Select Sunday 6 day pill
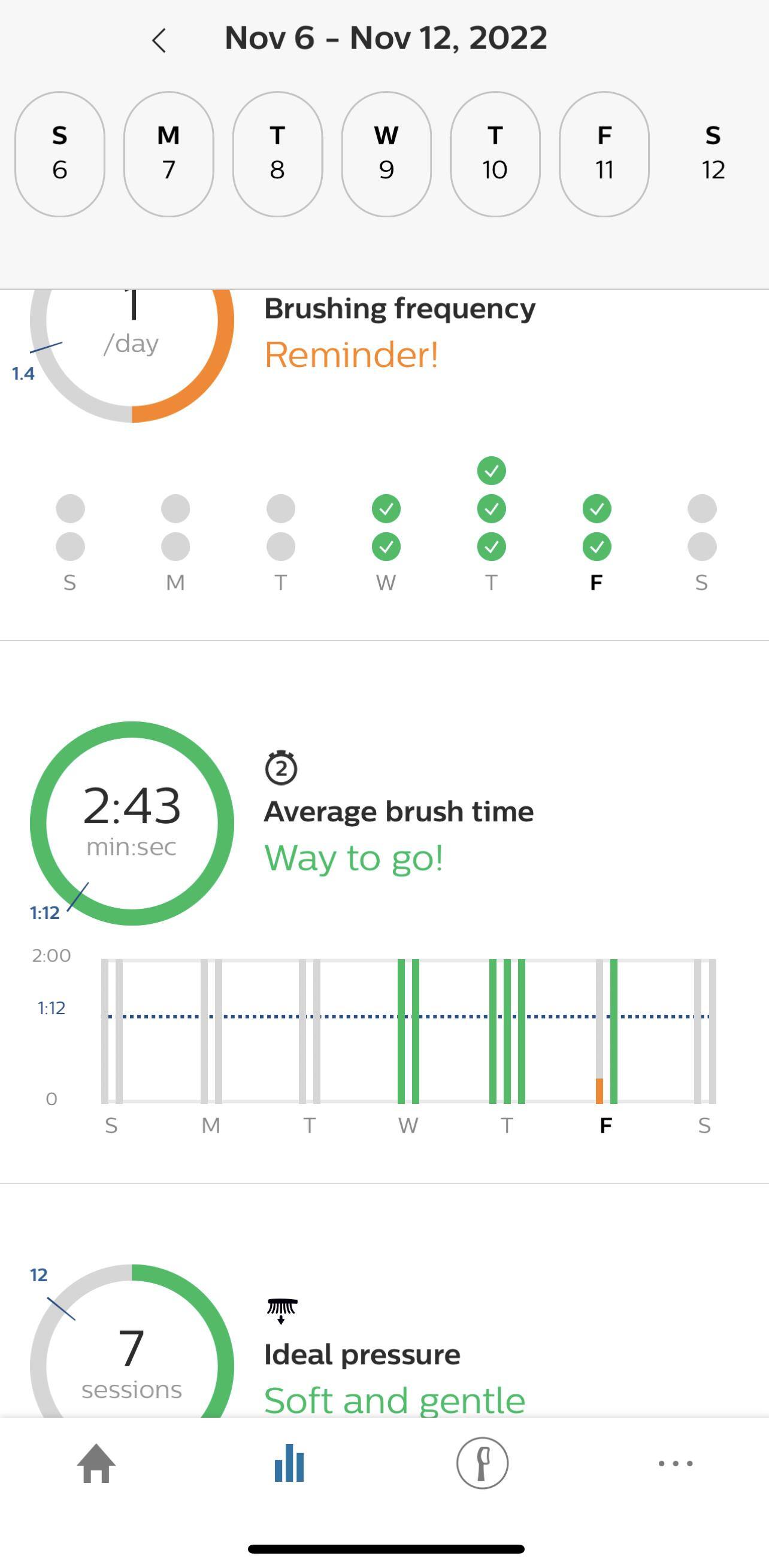Screen dimensions: 769x1568 pos(60,154)
